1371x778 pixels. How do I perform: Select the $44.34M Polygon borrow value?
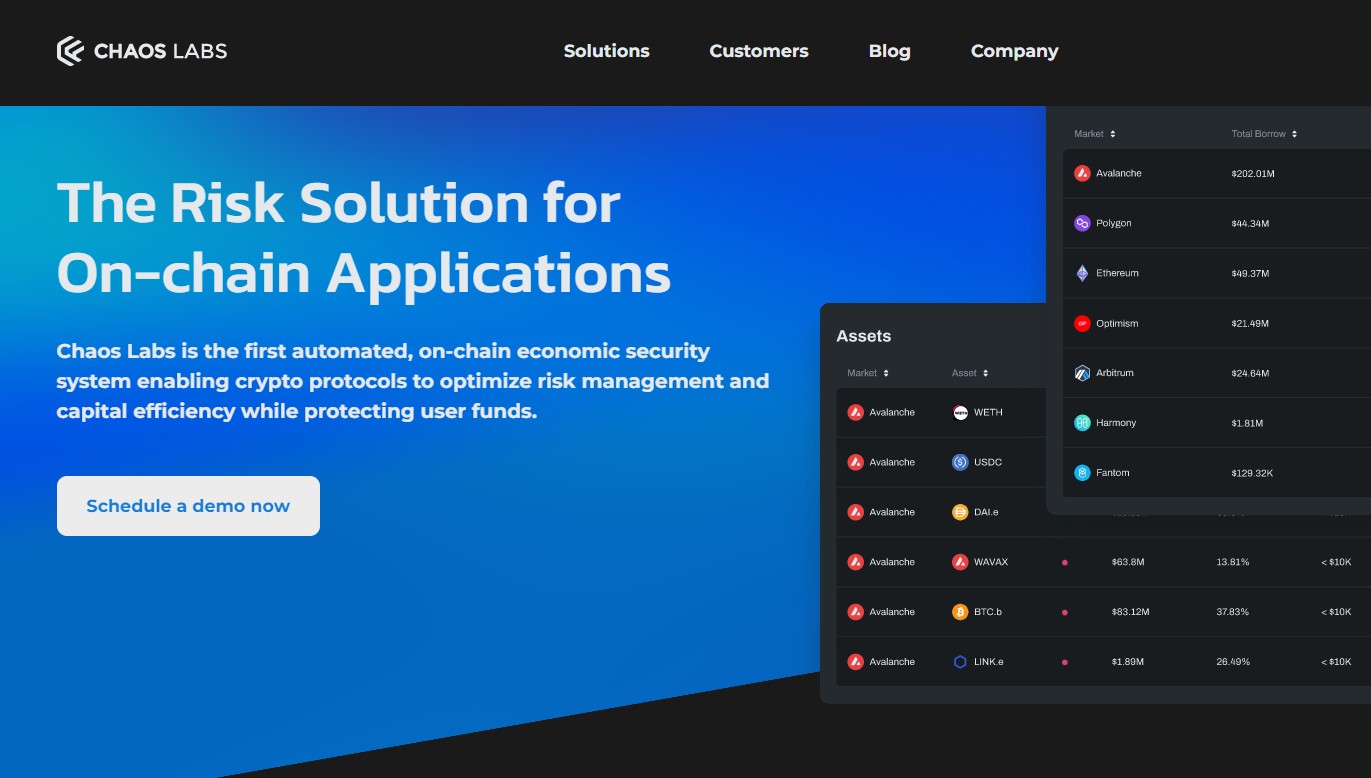pos(1250,223)
